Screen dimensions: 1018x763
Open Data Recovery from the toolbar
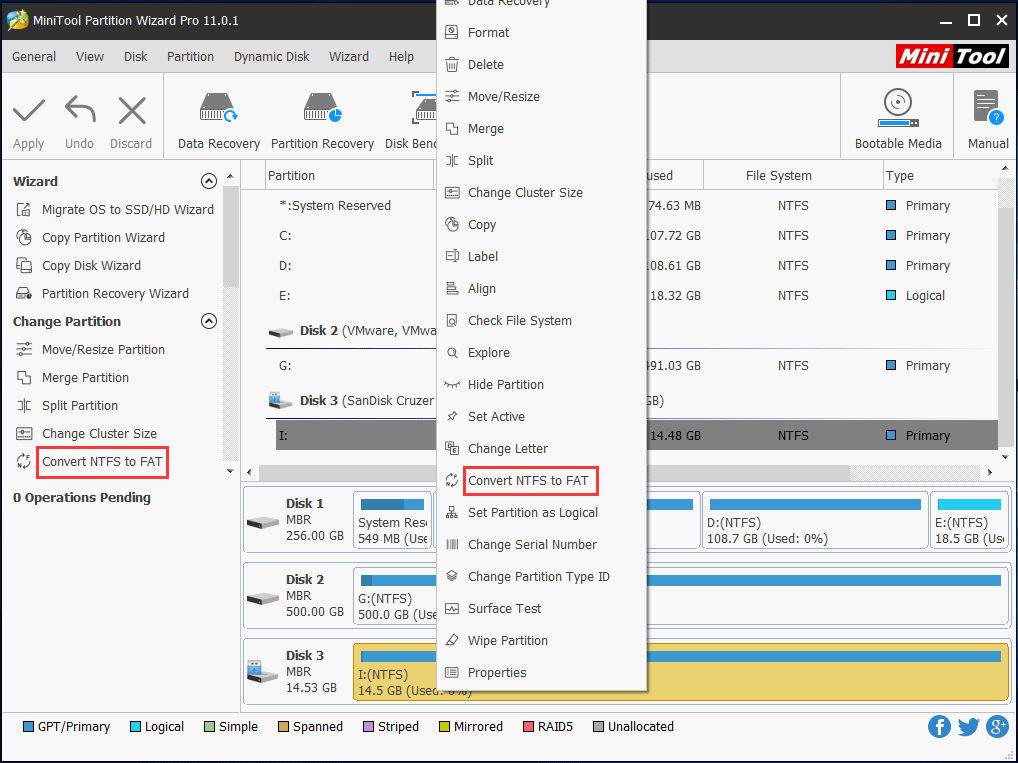(x=218, y=122)
